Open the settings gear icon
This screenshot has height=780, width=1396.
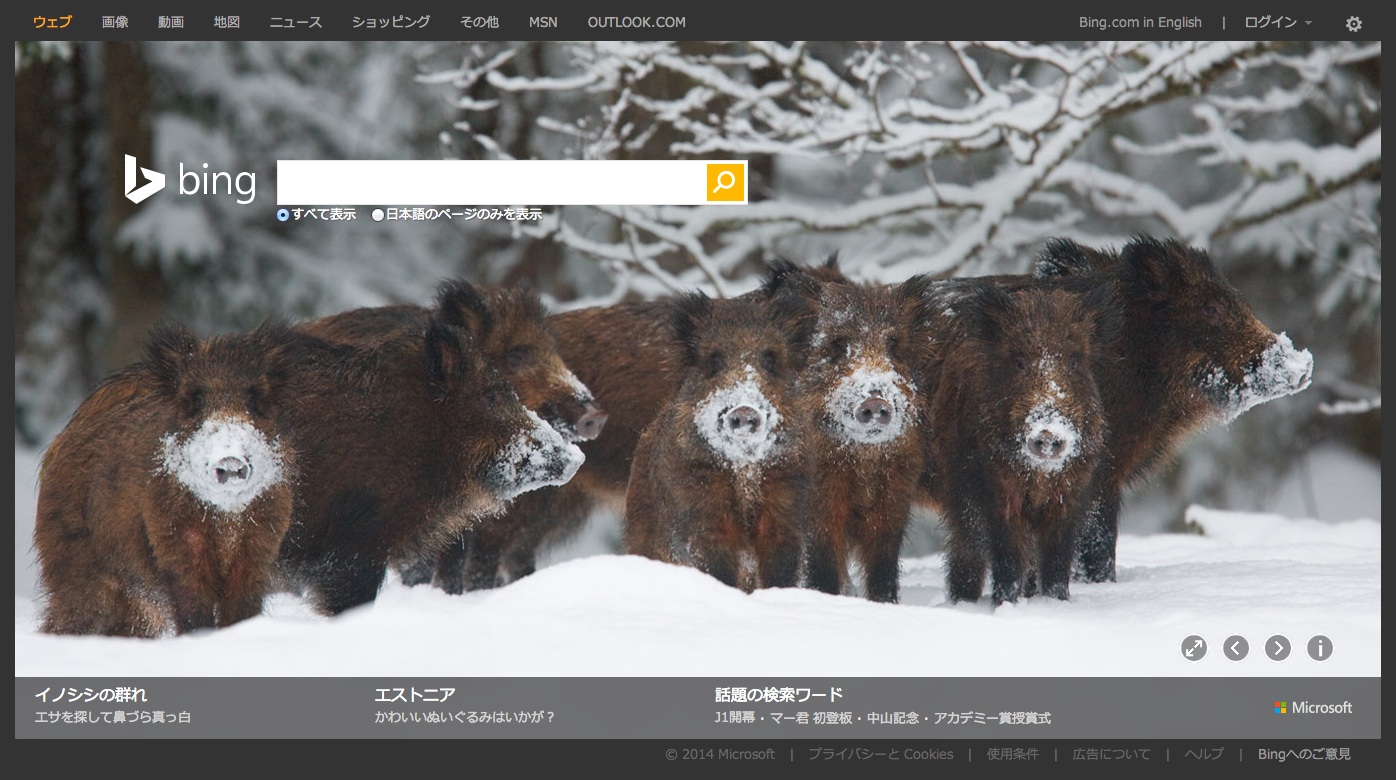click(x=1353, y=24)
